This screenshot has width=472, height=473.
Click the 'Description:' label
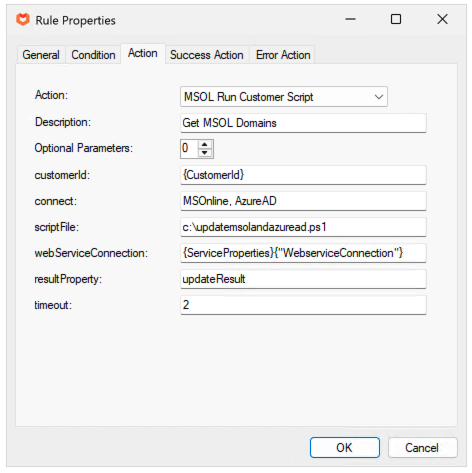click(x=63, y=122)
